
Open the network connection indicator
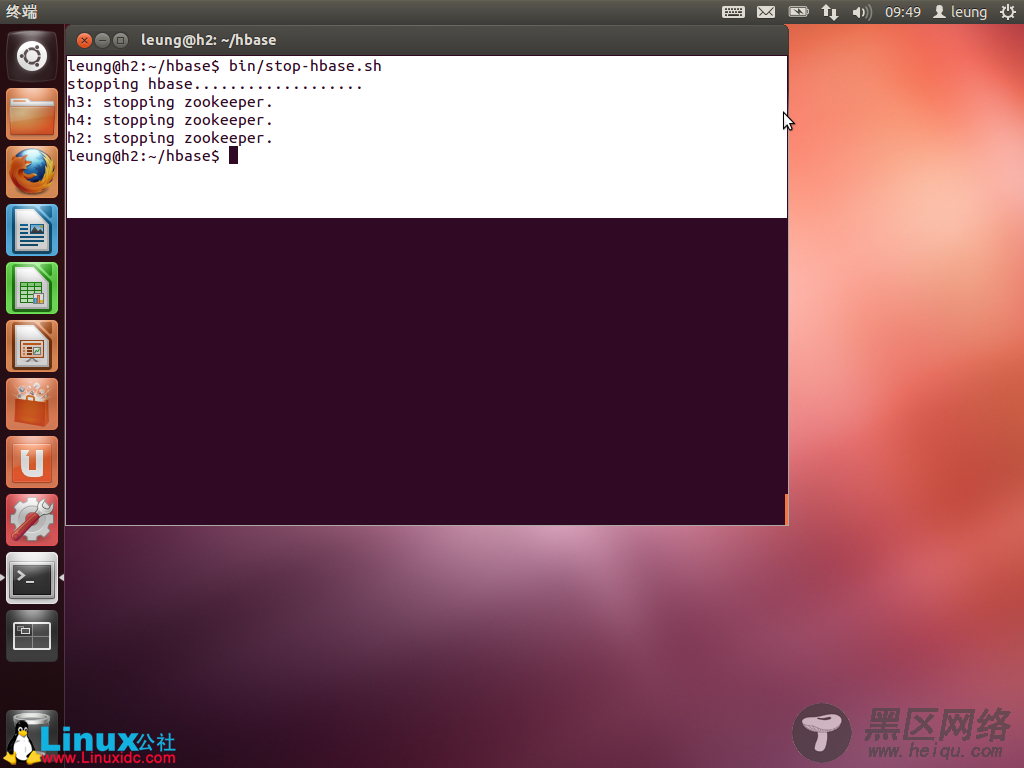(830, 12)
